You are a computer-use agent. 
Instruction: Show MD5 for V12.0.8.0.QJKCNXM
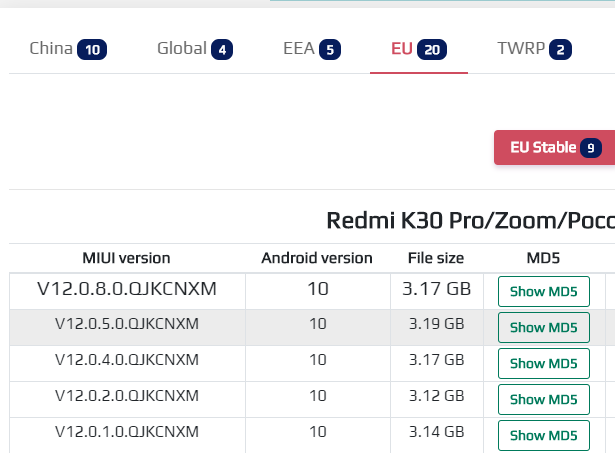544,291
